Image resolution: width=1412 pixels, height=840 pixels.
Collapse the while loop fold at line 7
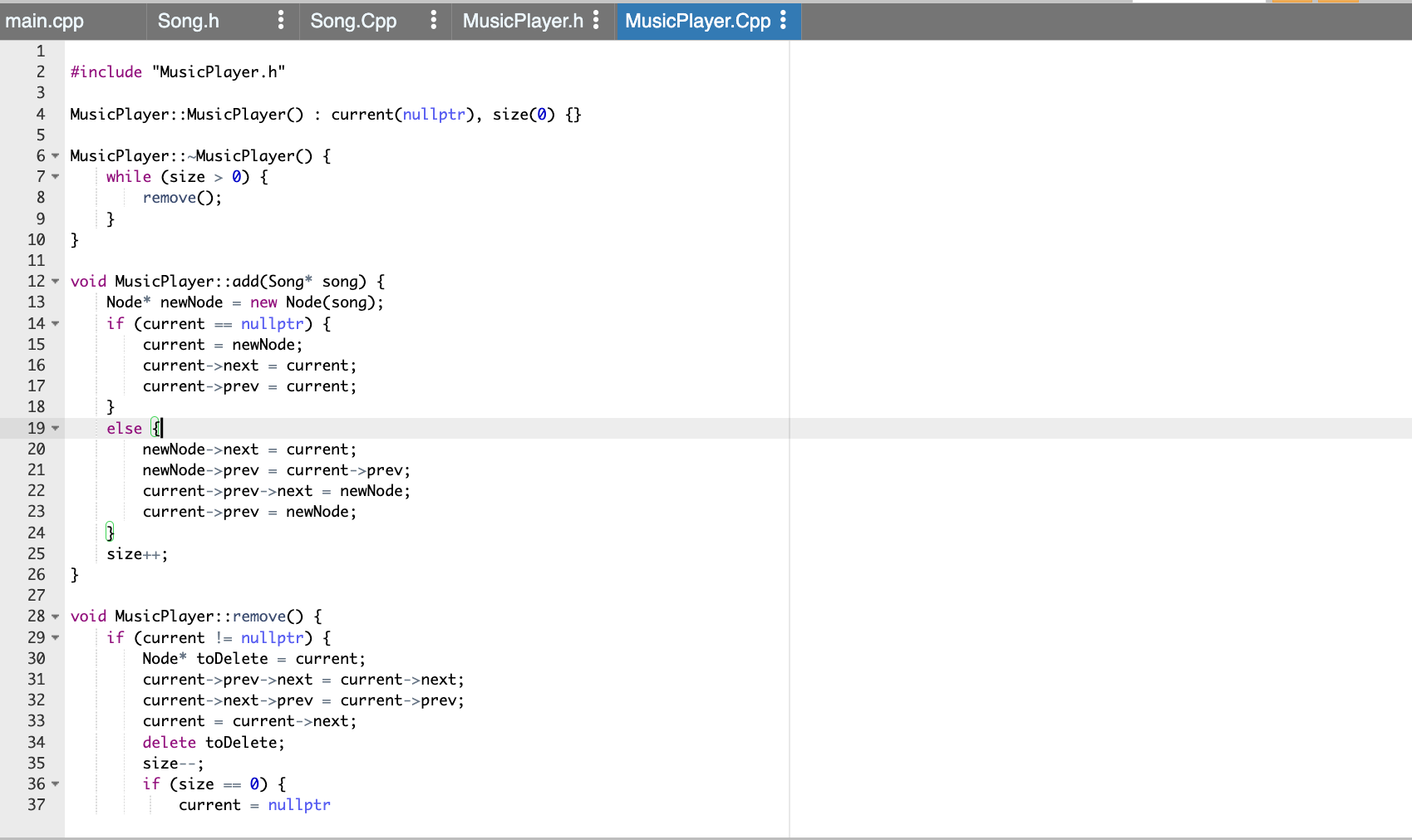tap(54, 176)
